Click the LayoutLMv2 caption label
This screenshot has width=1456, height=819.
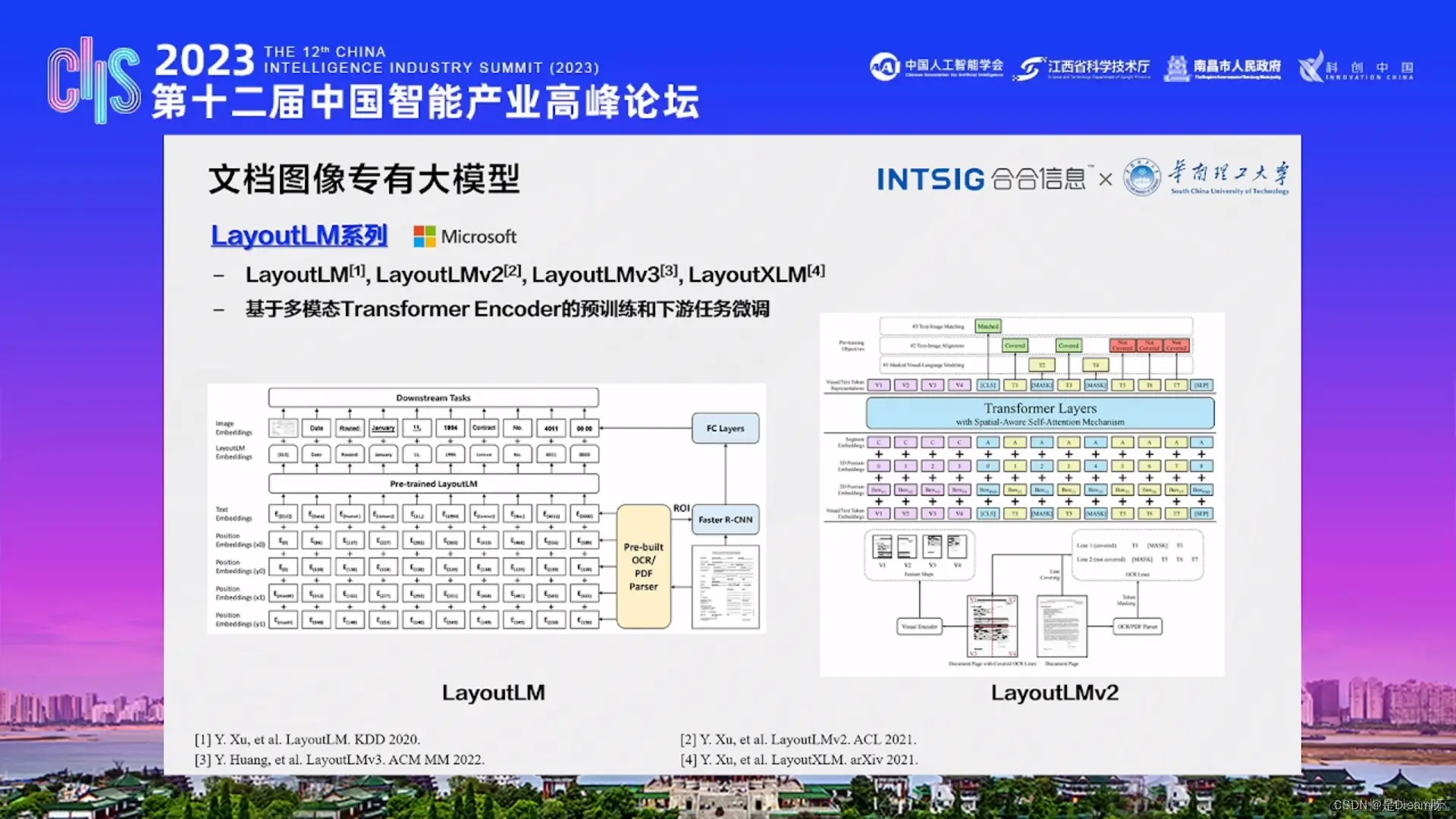tap(1054, 692)
